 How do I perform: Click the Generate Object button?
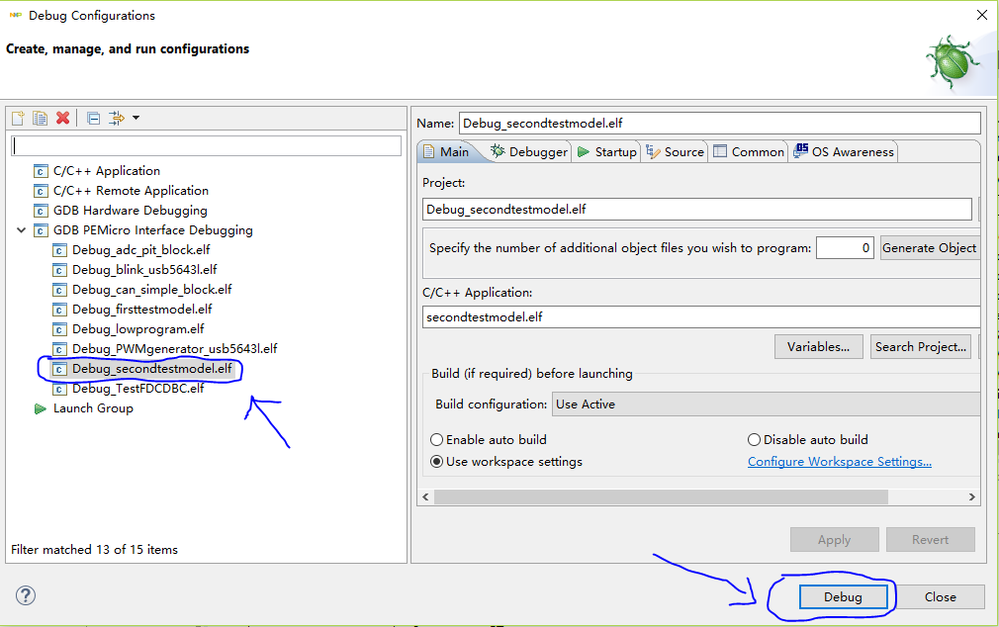pos(930,248)
